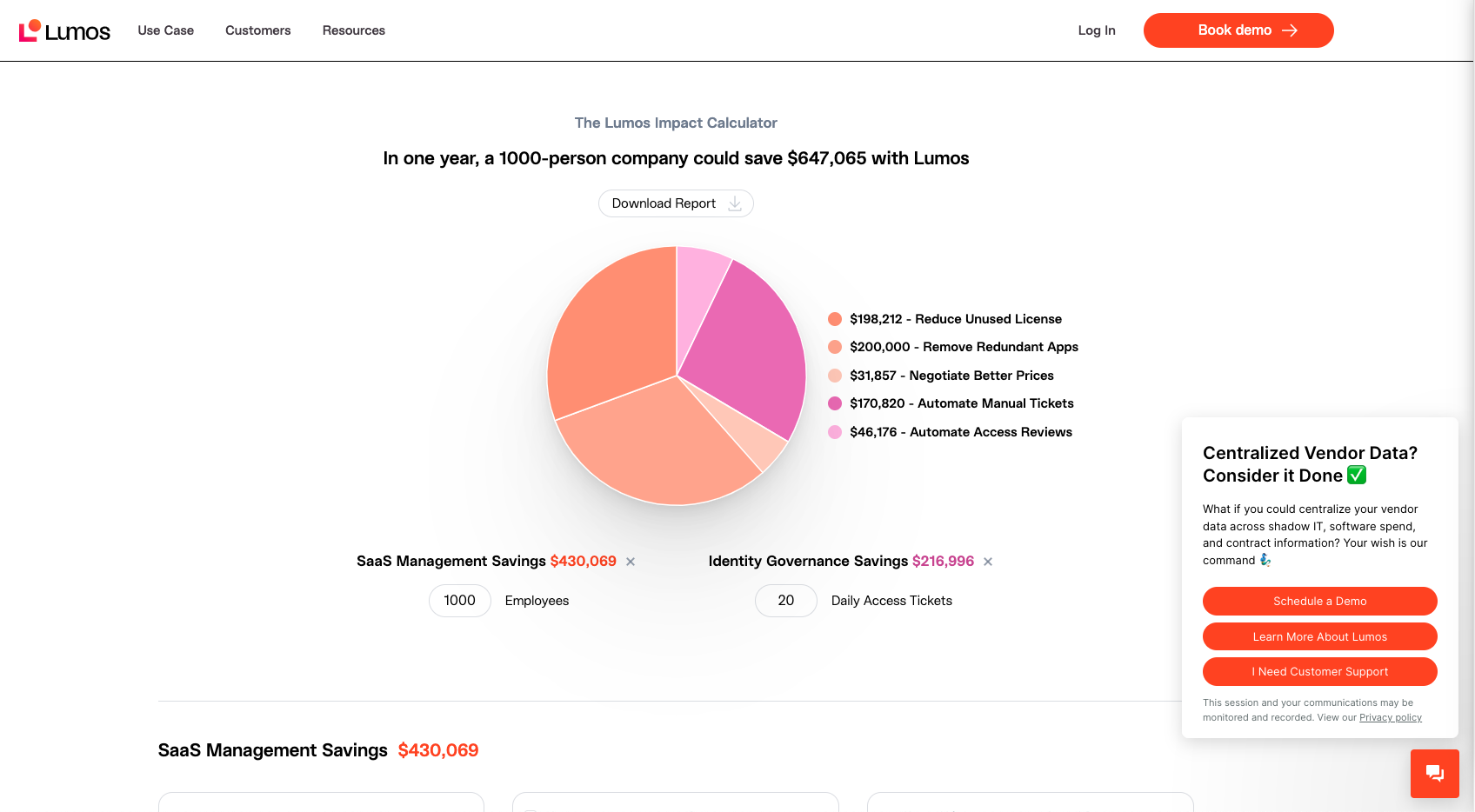Click the Download Report button
Viewport: 1475px width, 812px height.
[676, 203]
